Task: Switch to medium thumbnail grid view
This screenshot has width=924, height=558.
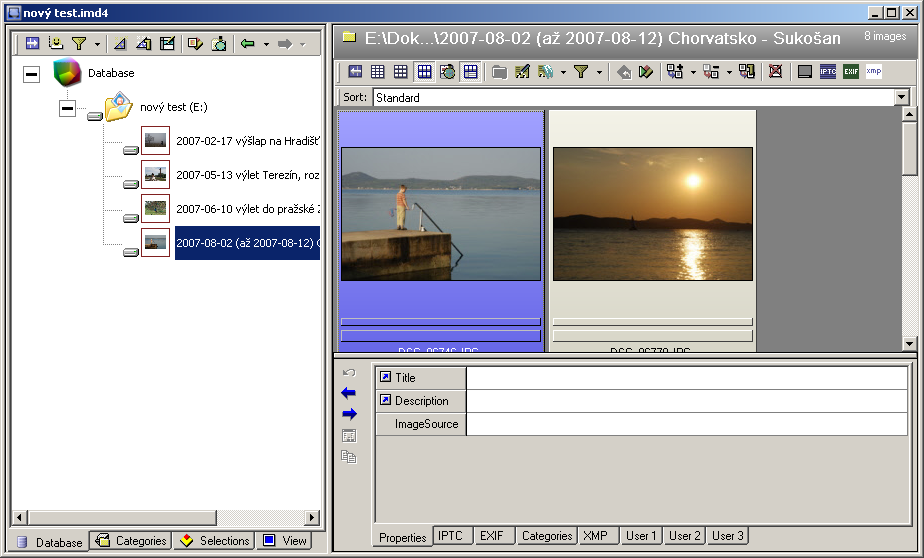Action: 401,71
